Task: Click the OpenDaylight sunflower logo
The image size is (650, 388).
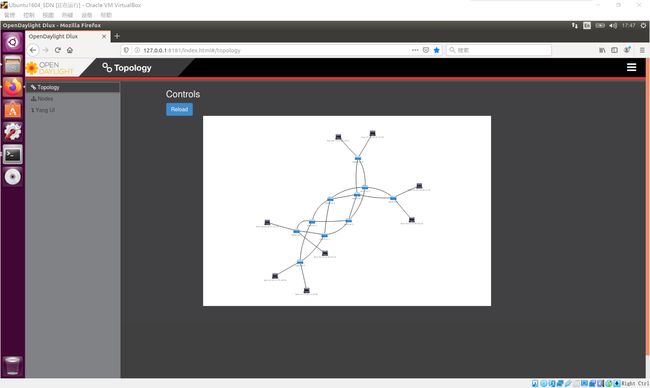Action: click(x=32, y=68)
